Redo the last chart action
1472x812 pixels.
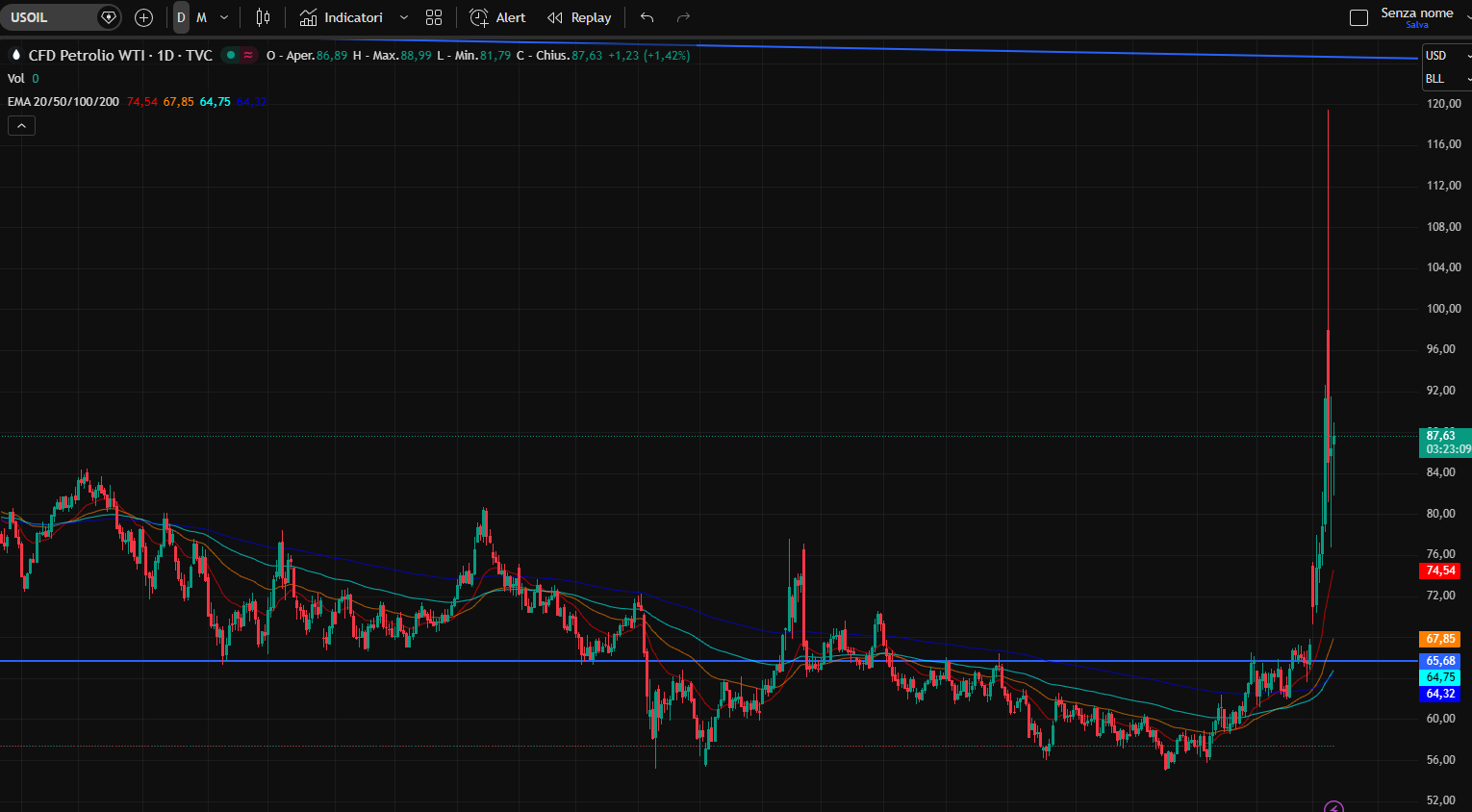683,17
